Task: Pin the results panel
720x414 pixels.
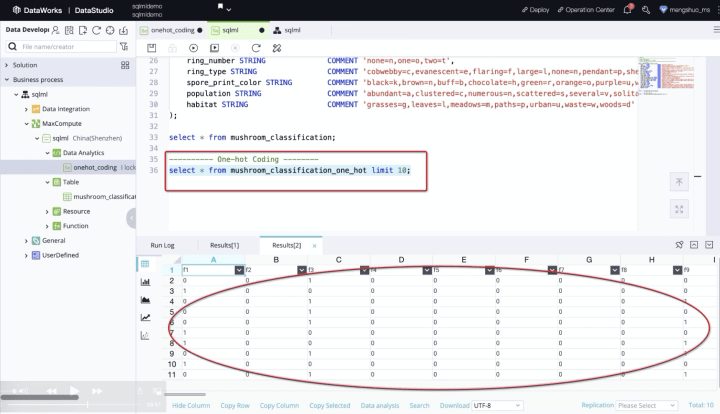Action: (x=680, y=244)
